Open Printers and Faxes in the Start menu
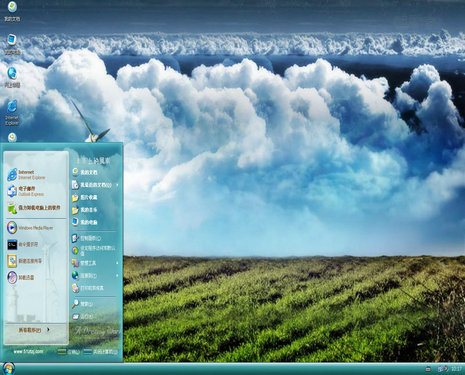 [x=88, y=288]
